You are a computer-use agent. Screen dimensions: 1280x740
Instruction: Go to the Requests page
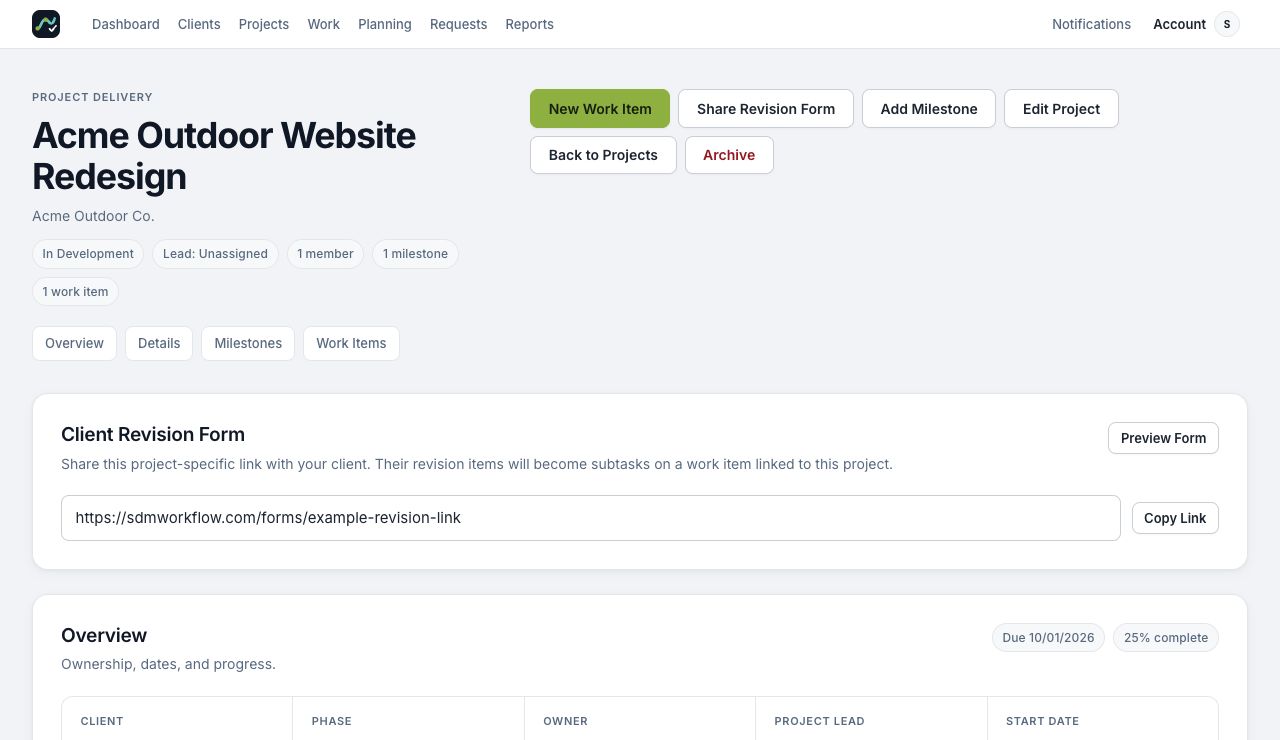coord(459,24)
